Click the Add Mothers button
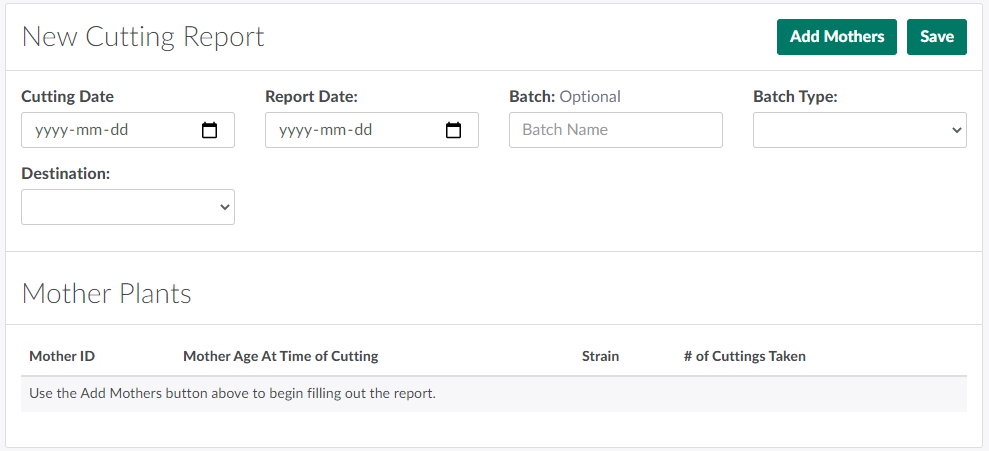The image size is (989, 451). point(836,37)
